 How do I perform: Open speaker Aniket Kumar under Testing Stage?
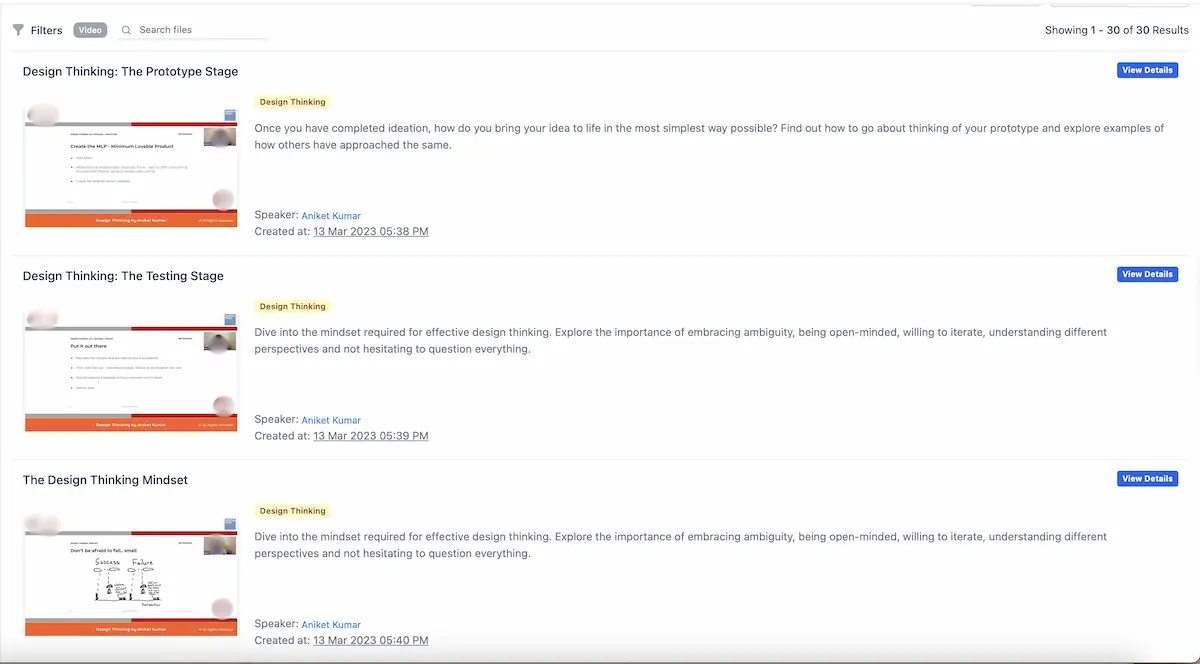point(331,419)
